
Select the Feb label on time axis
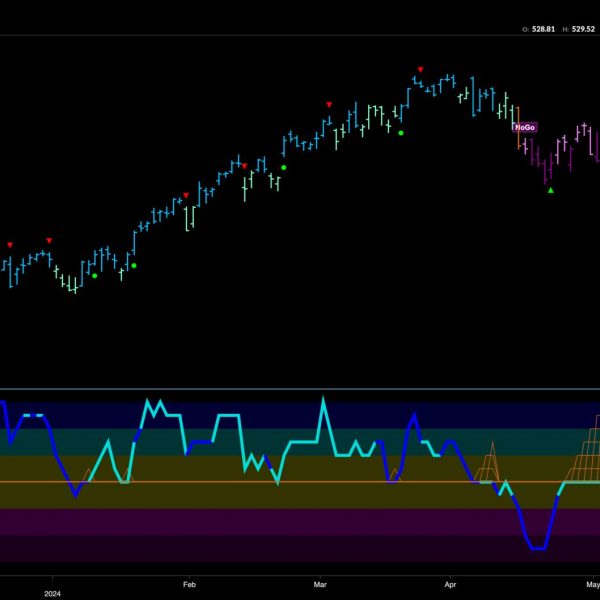tap(189, 584)
